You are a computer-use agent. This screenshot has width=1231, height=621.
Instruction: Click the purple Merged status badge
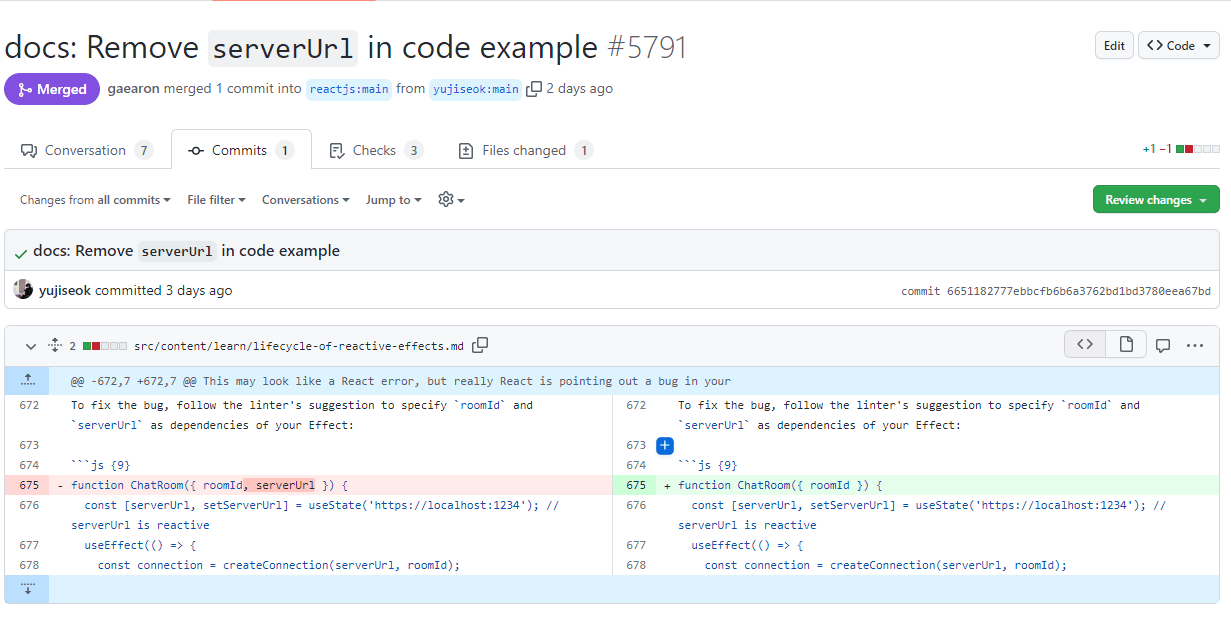(52, 89)
